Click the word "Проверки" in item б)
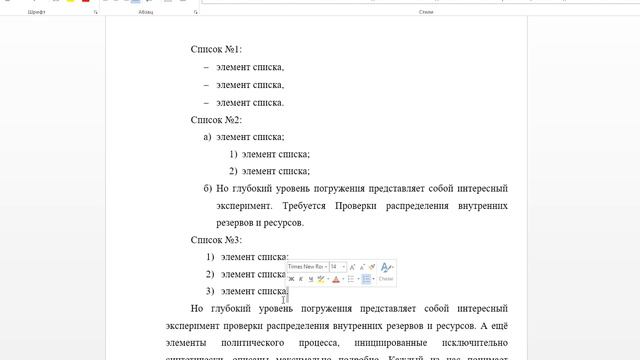The image size is (640, 360). (x=356, y=206)
